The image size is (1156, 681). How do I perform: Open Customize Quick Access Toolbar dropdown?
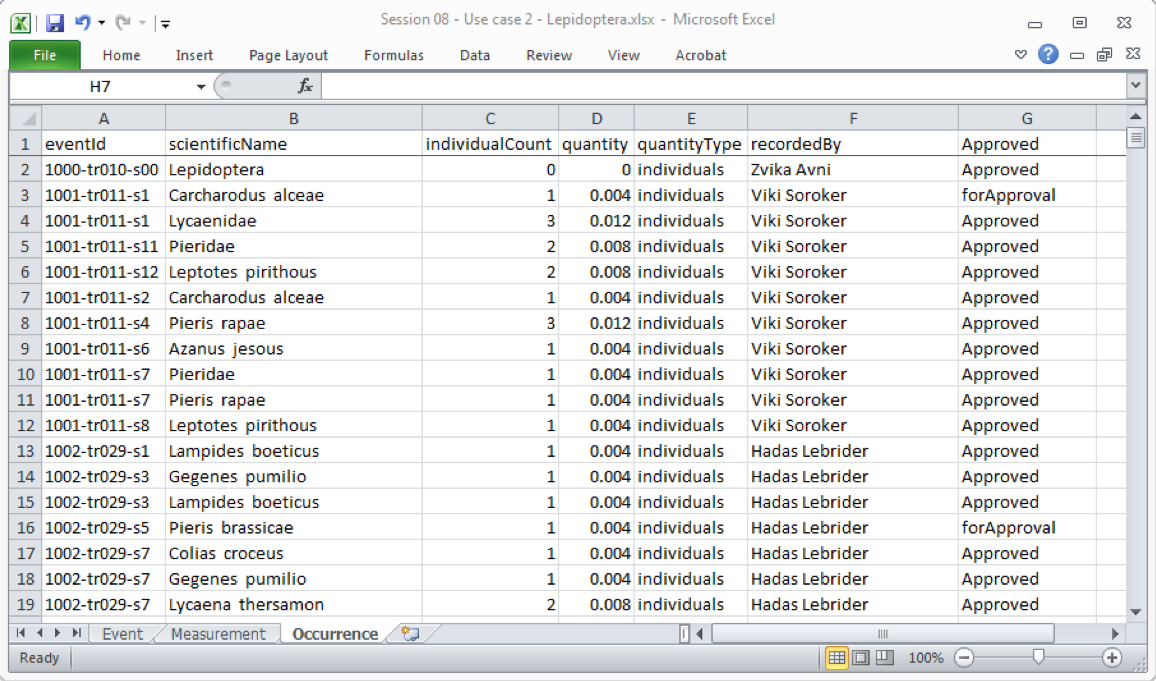(165, 23)
